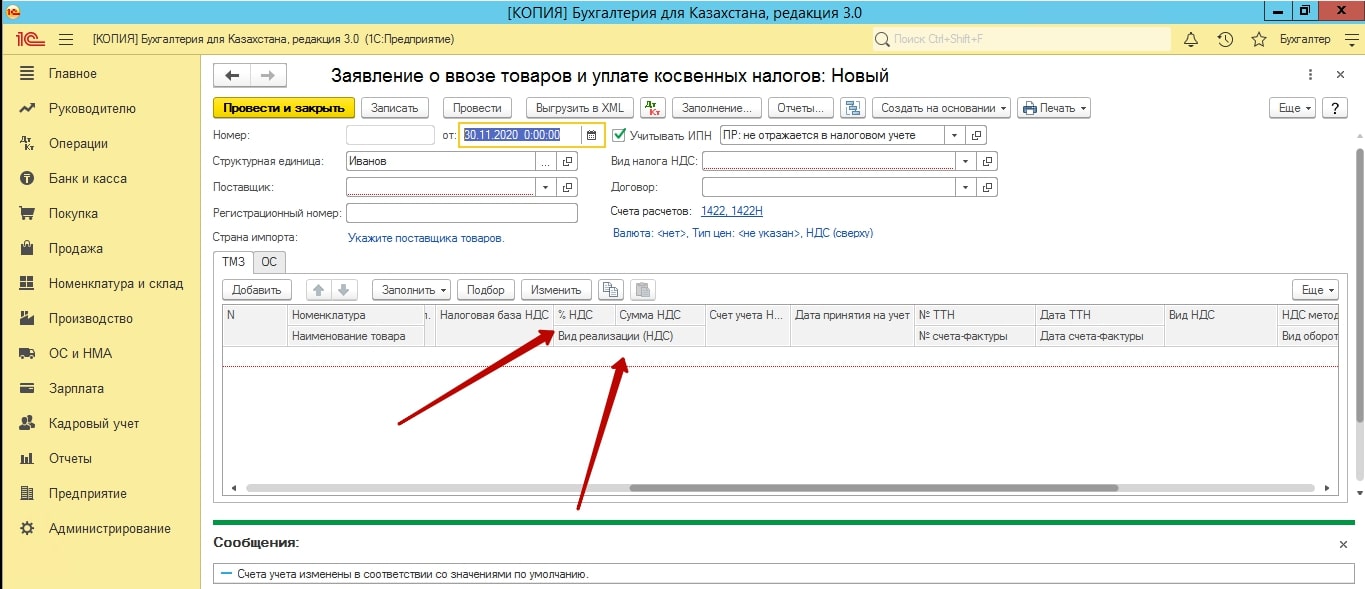The height and width of the screenshot is (589, 1365).
Task: Open history clock icon
Action: pyautogui.click(x=1225, y=39)
